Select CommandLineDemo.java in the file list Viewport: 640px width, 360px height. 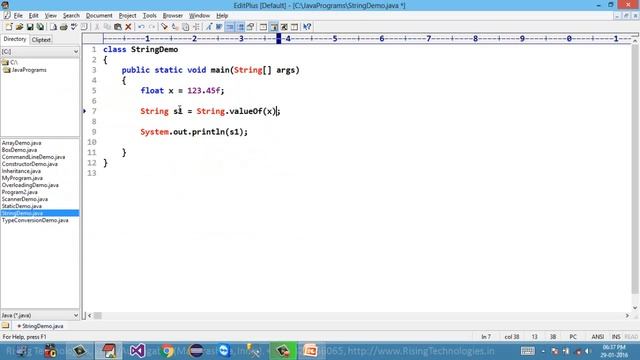(x=33, y=157)
